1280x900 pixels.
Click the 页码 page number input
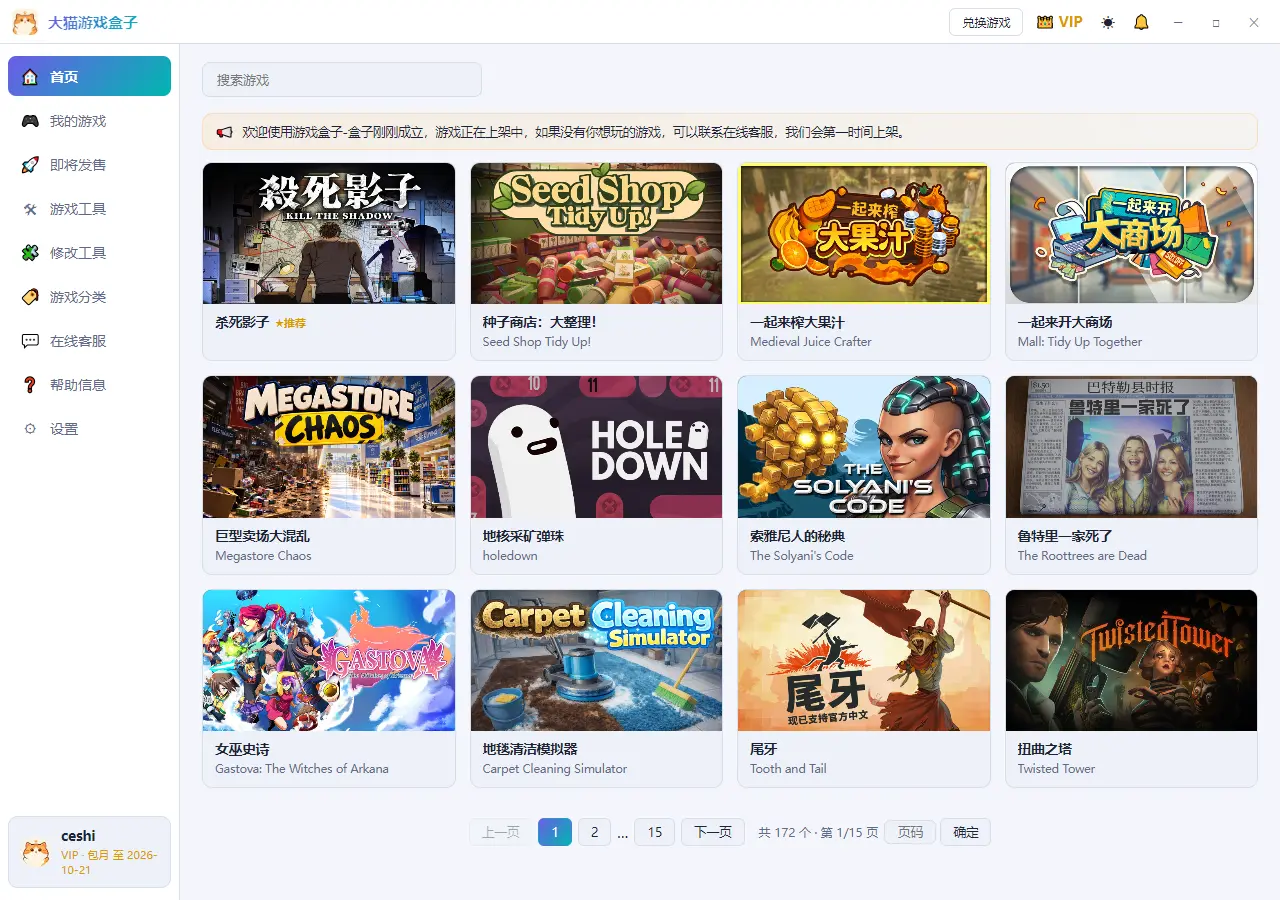(x=910, y=832)
